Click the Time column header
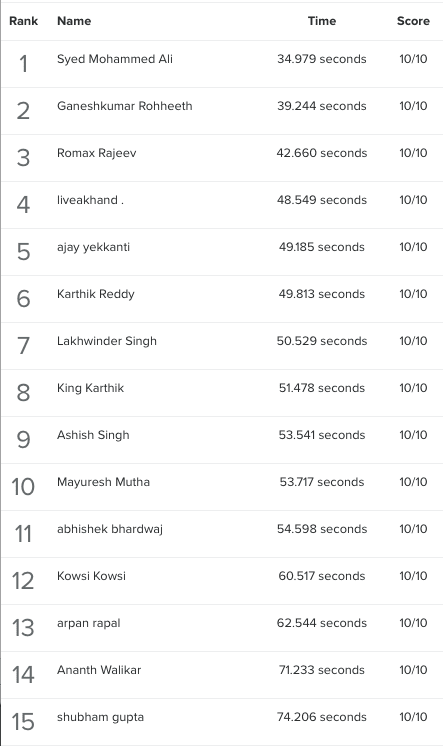 pyautogui.click(x=322, y=21)
